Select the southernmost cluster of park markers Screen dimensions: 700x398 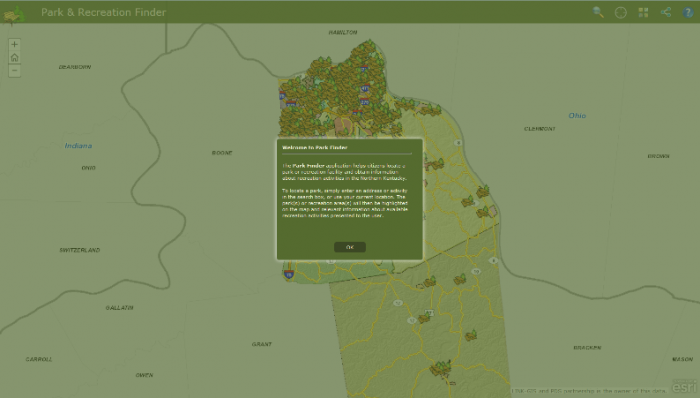pyautogui.click(x=440, y=369)
